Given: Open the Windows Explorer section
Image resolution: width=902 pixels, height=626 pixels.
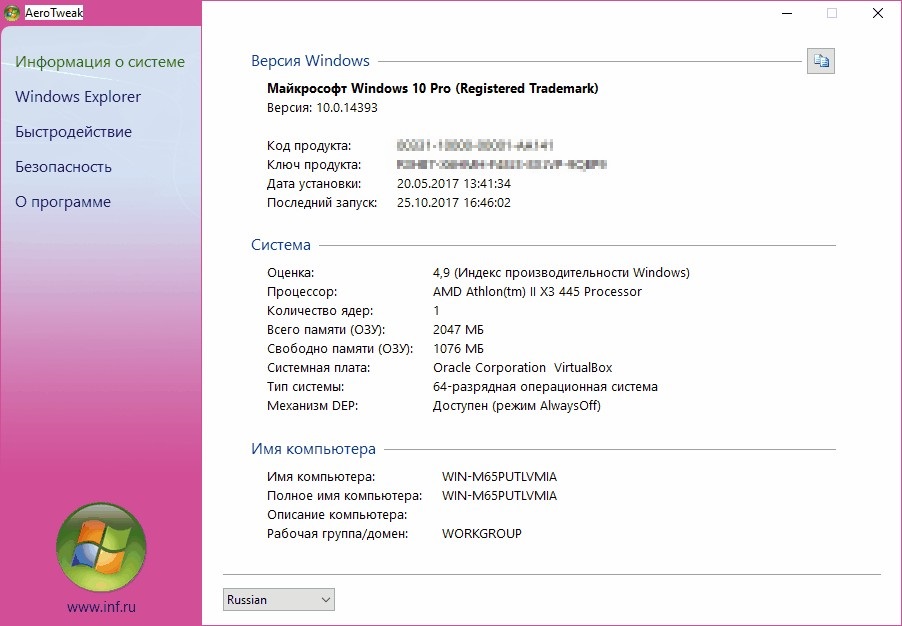Looking at the screenshot, I should tap(78, 97).
